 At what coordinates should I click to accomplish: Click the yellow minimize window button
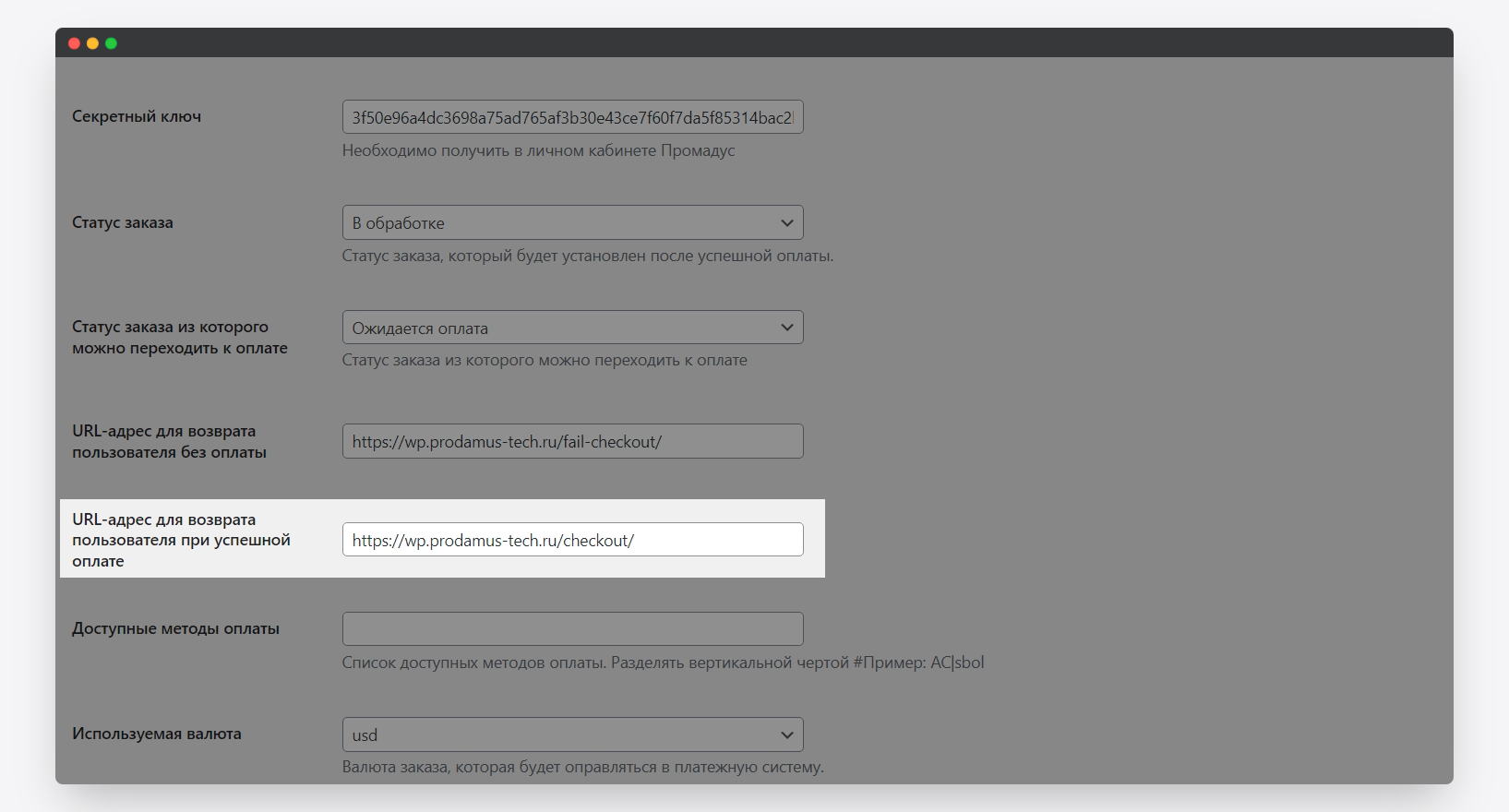92,43
